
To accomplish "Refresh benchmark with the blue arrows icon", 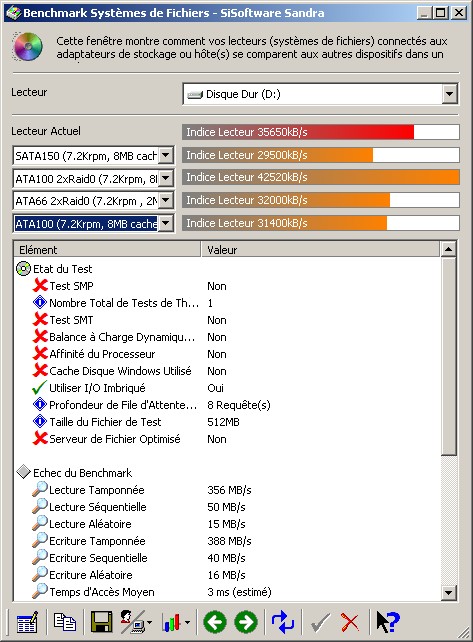I will (283, 622).
